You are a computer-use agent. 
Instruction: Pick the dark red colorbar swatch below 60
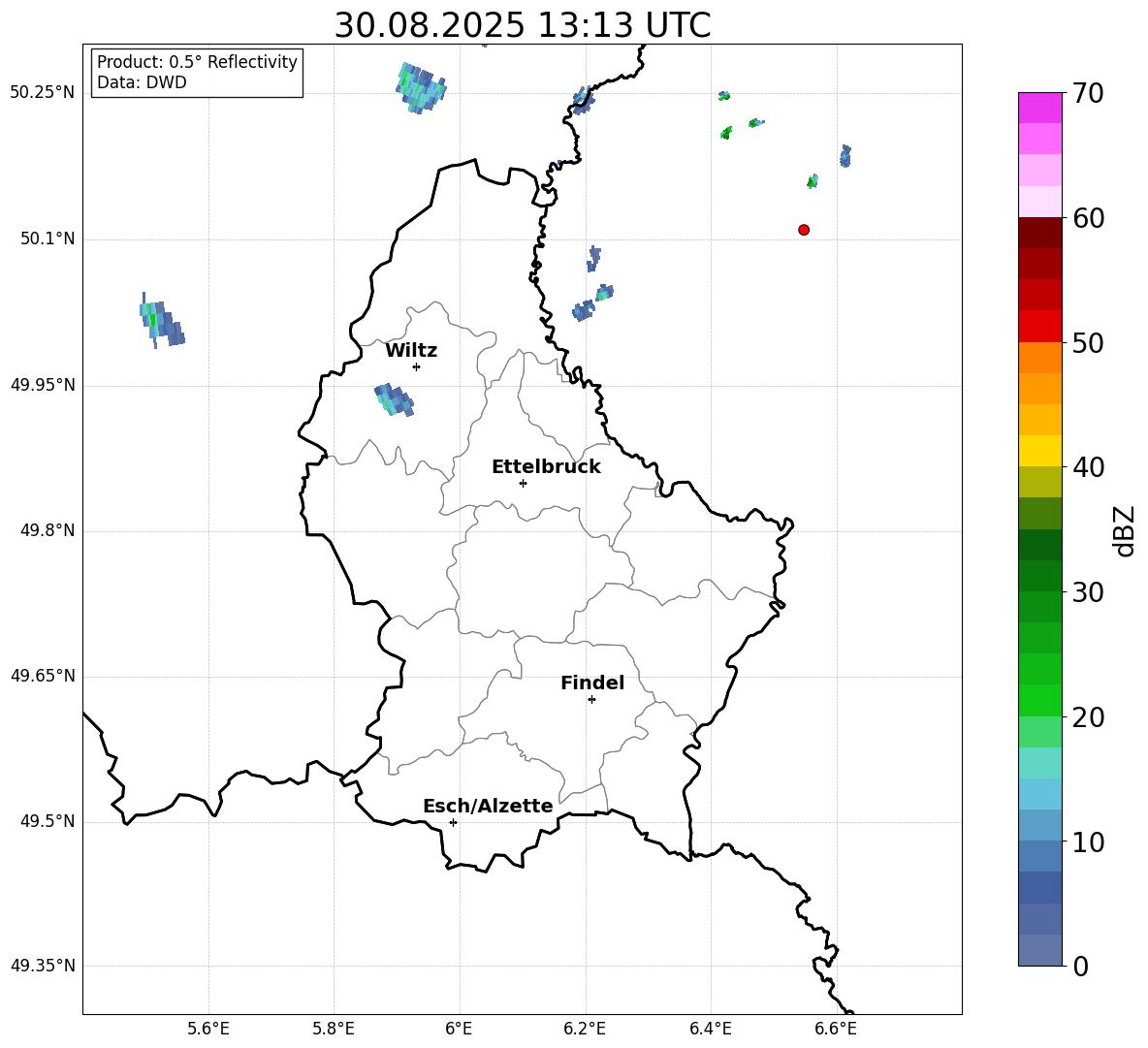pos(1039,233)
